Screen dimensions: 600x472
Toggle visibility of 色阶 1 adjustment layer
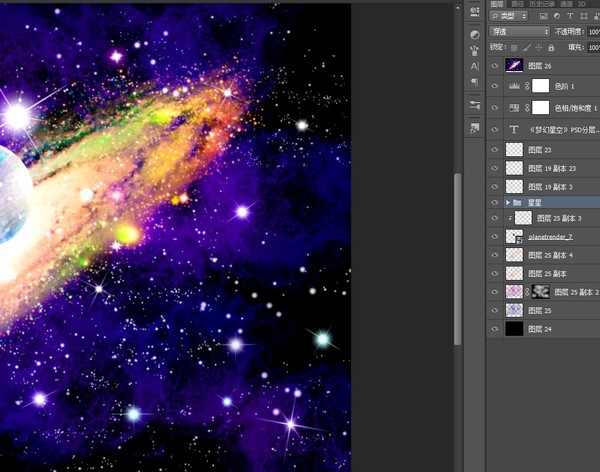pyautogui.click(x=495, y=86)
